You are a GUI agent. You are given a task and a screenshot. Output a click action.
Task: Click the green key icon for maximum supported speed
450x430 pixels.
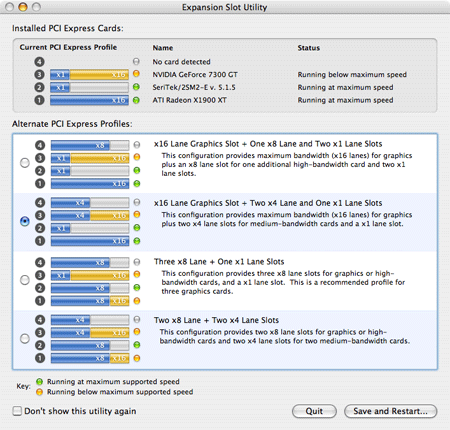pyautogui.click(x=39, y=382)
